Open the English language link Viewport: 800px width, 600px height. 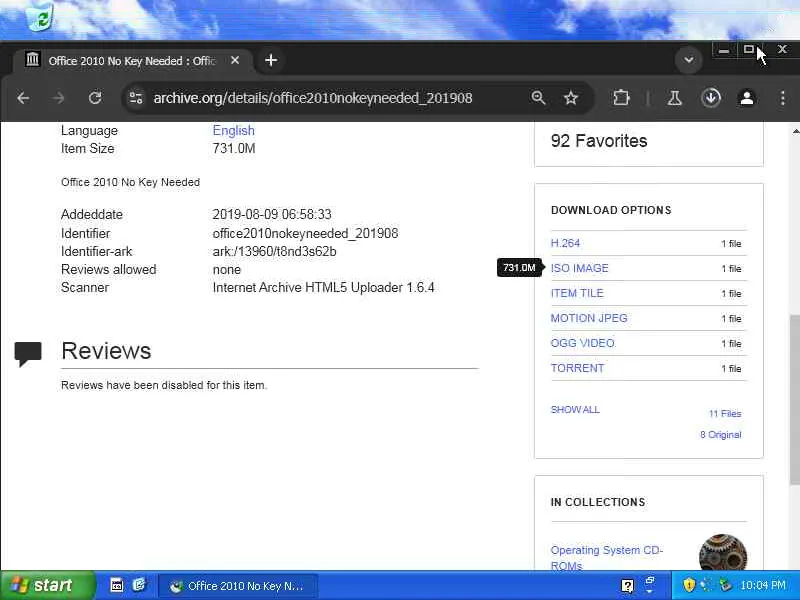pyautogui.click(x=234, y=131)
